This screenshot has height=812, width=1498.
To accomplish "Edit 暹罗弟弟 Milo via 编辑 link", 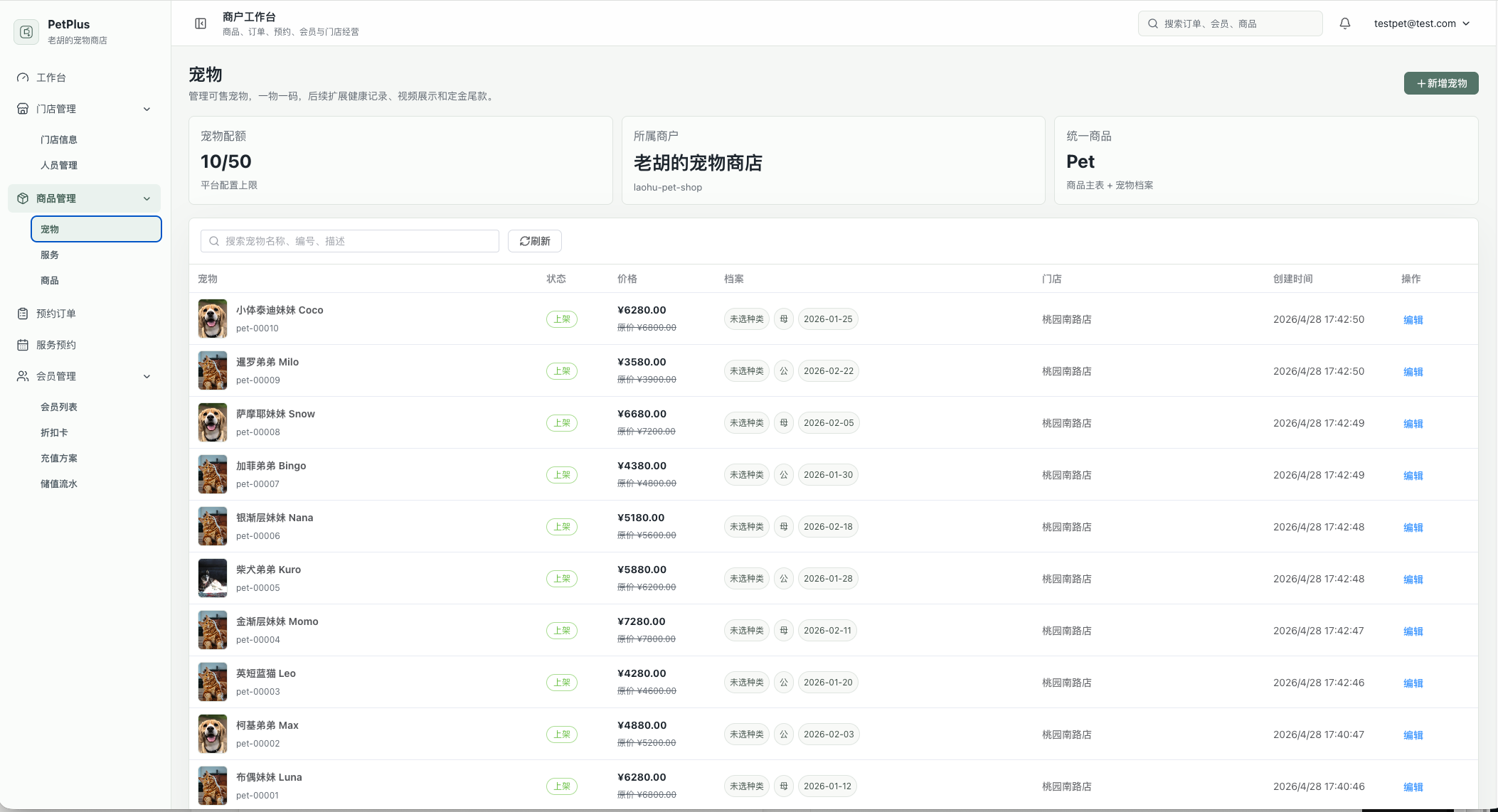I will (x=1413, y=372).
